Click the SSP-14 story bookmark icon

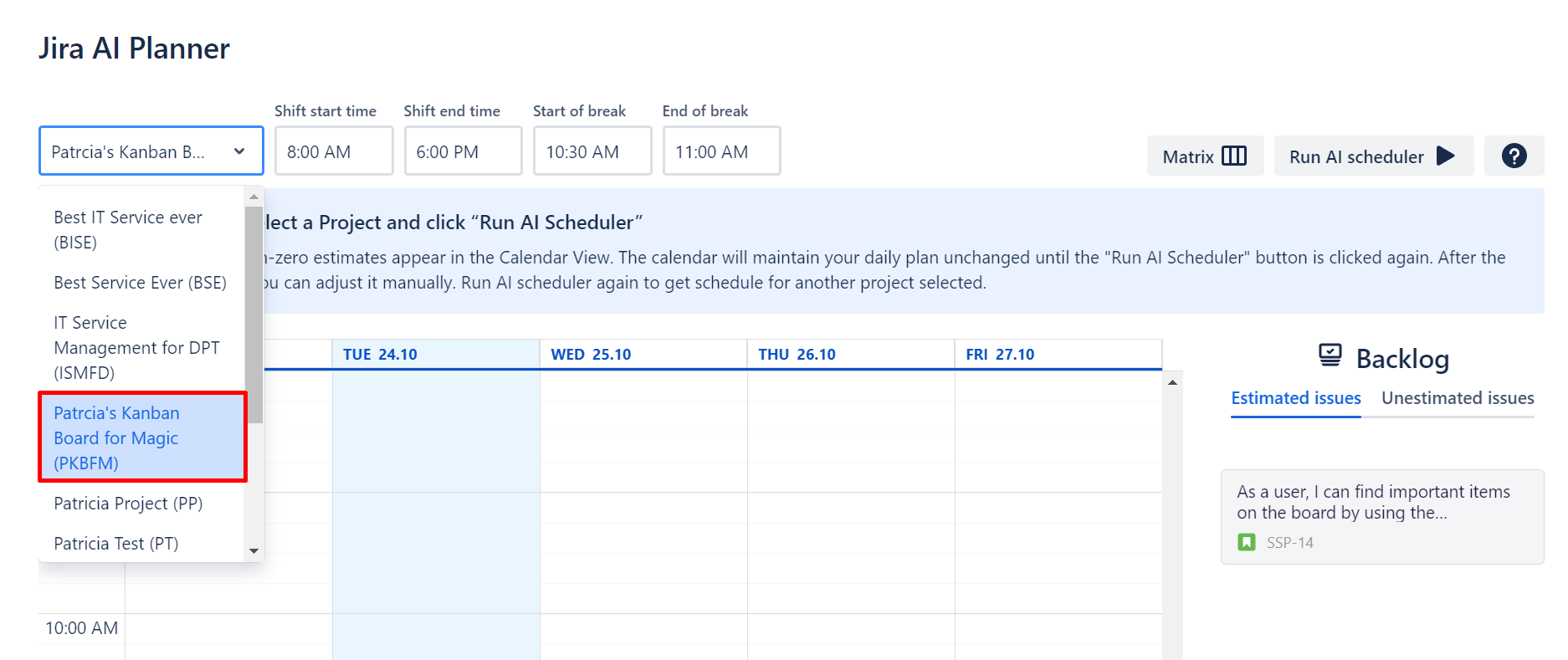1247,542
